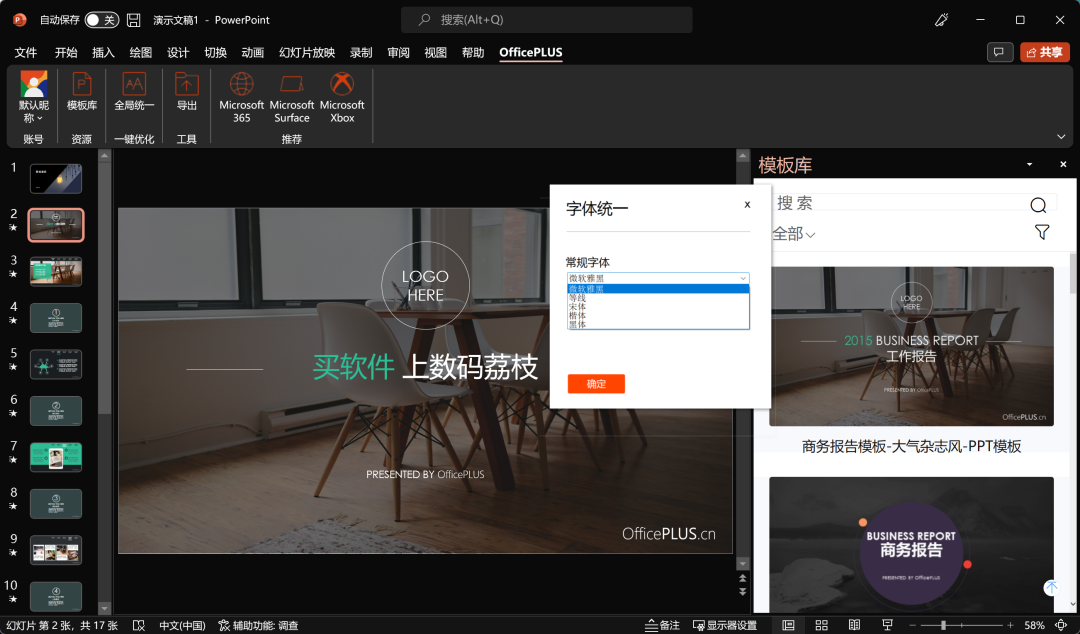Select slide 5 thumbnail
Viewport: 1080px width, 634px height.
coord(56,365)
